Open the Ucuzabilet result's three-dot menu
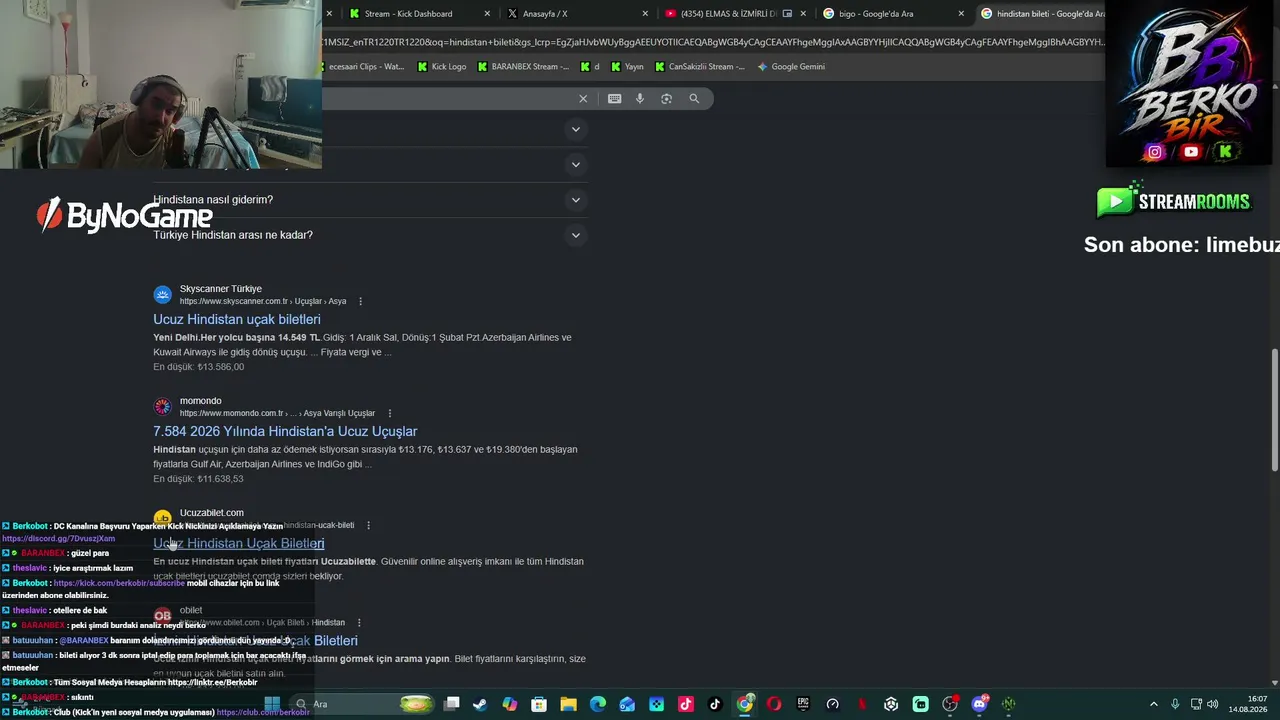This screenshot has height=720, width=1280. coord(368,525)
